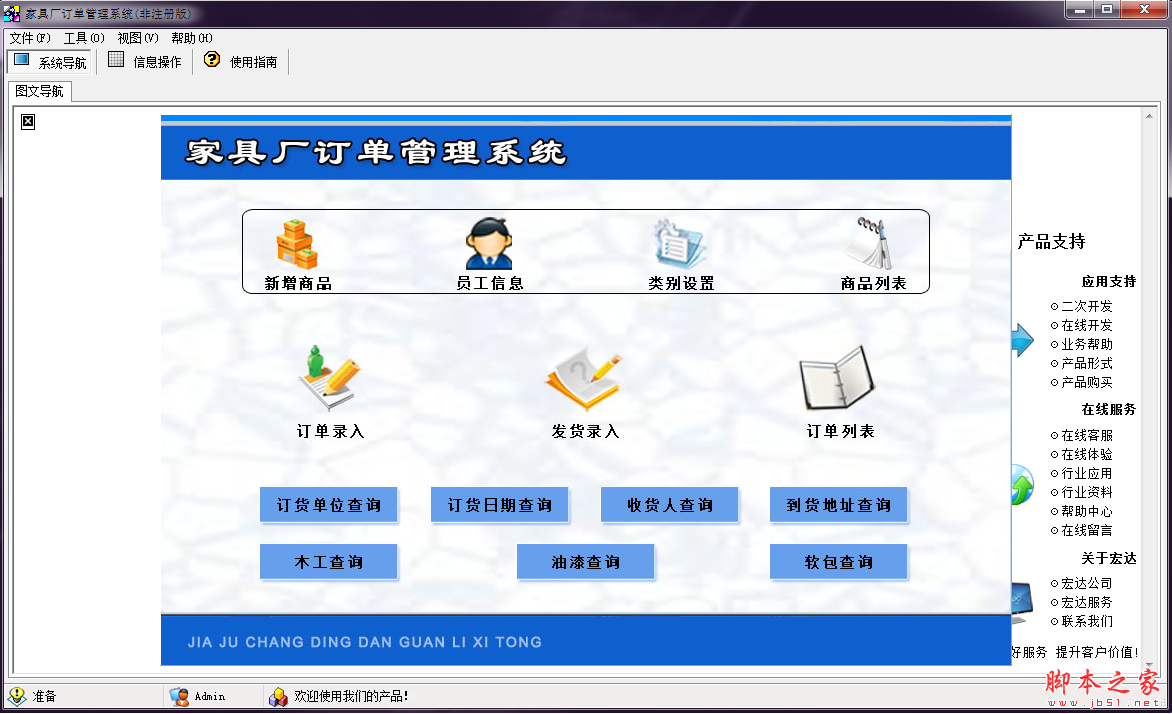The height and width of the screenshot is (714, 1172).
Task: Click the scrollbar down arrow
Action: point(1149,665)
